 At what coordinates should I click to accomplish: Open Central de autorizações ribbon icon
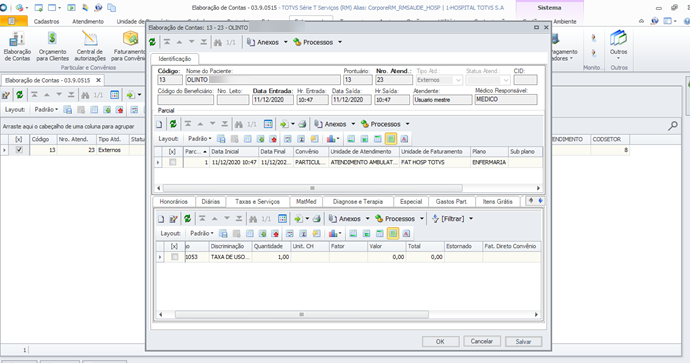pos(90,46)
